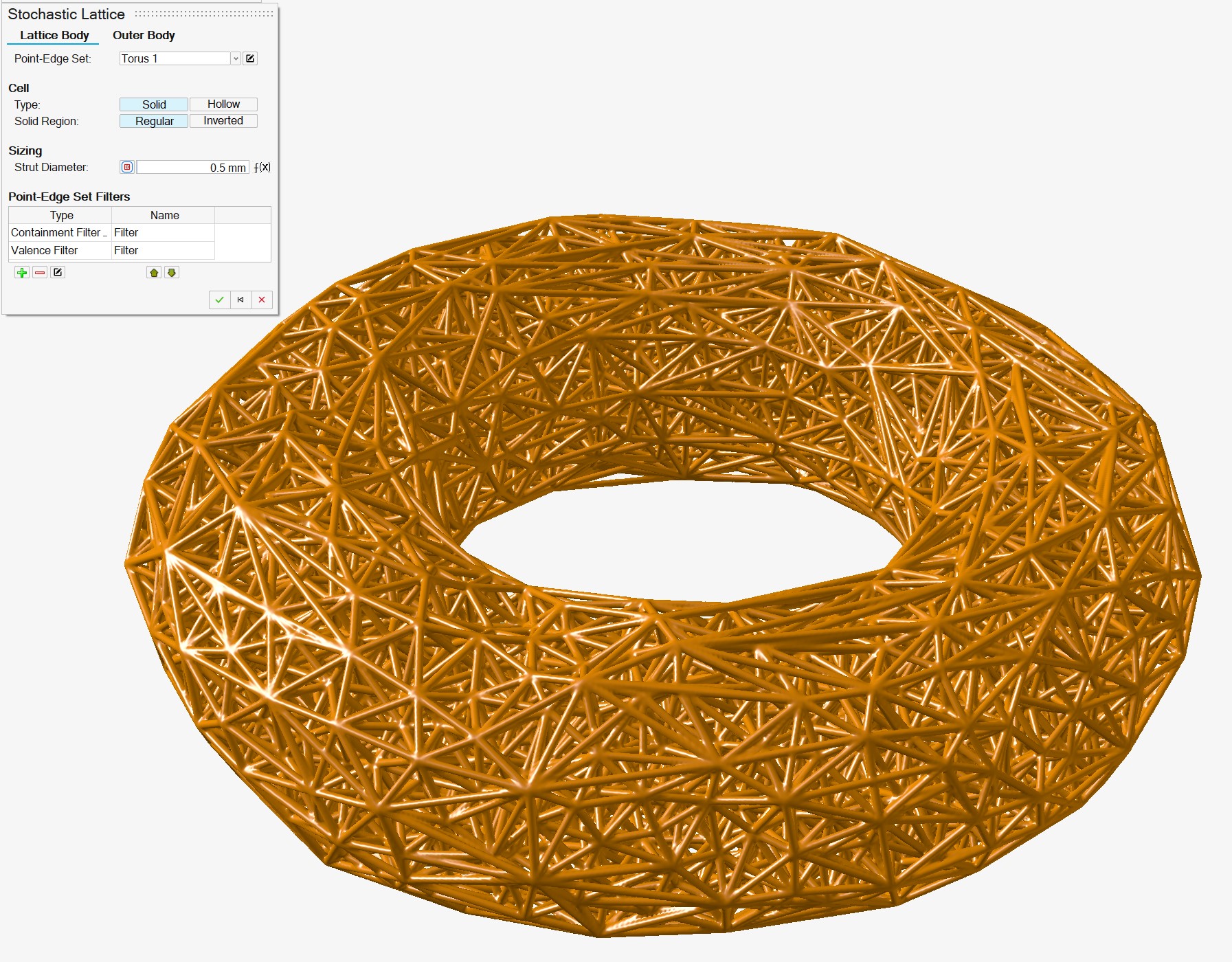Edit the selected filter in the list
1232x962 pixels.
[x=58, y=273]
